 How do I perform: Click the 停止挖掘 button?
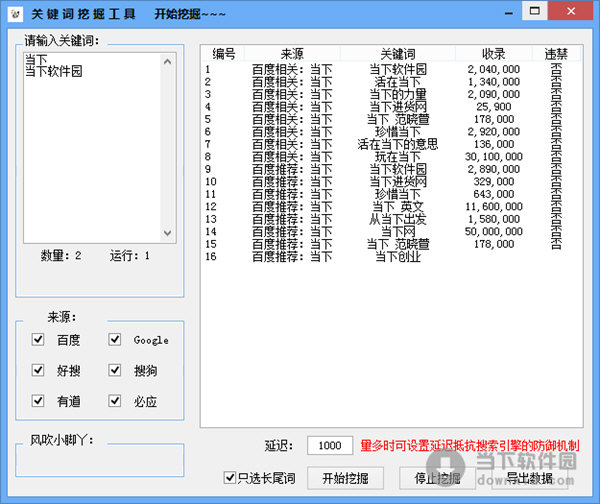pyautogui.click(x=437, y=478)
